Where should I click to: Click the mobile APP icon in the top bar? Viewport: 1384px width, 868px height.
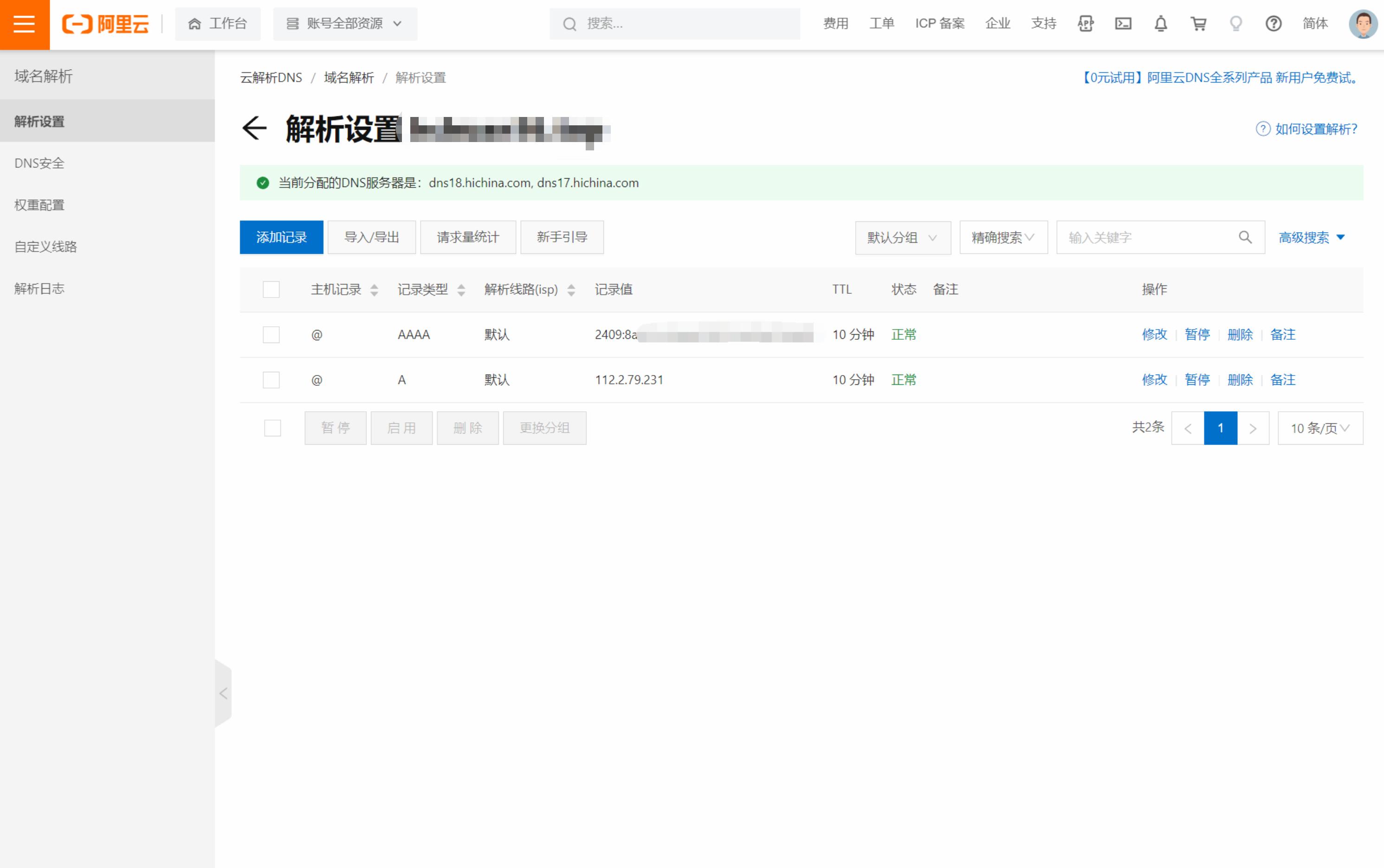pos(1086,24)
